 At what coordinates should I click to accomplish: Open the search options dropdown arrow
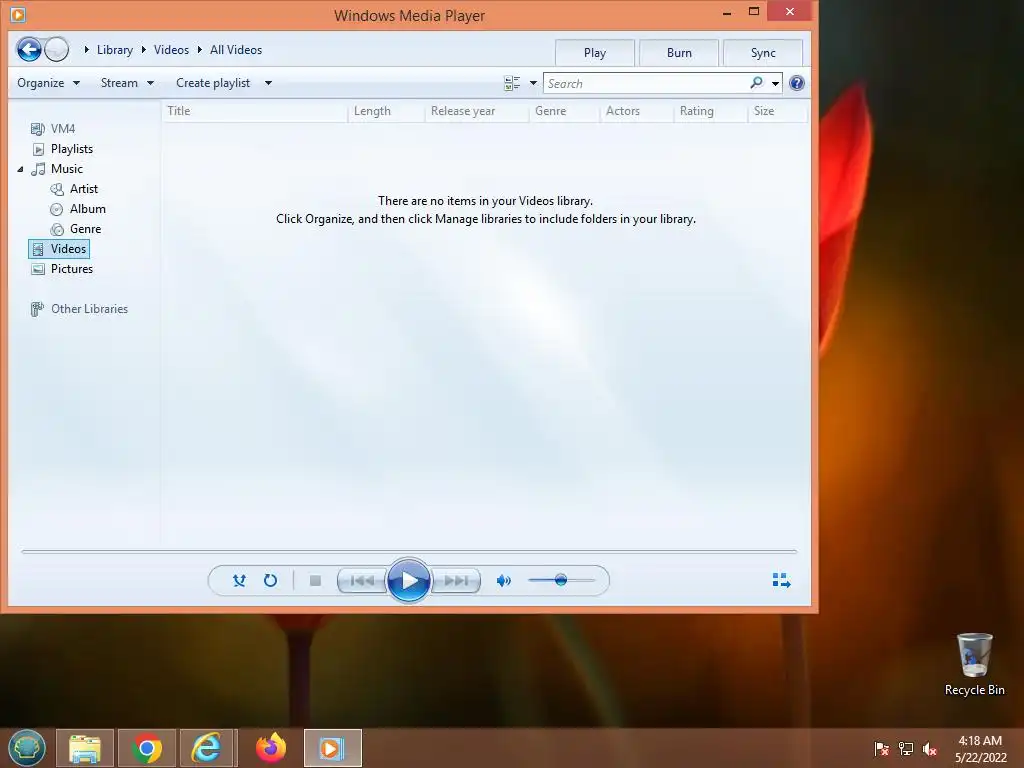(x=775, y=83)
